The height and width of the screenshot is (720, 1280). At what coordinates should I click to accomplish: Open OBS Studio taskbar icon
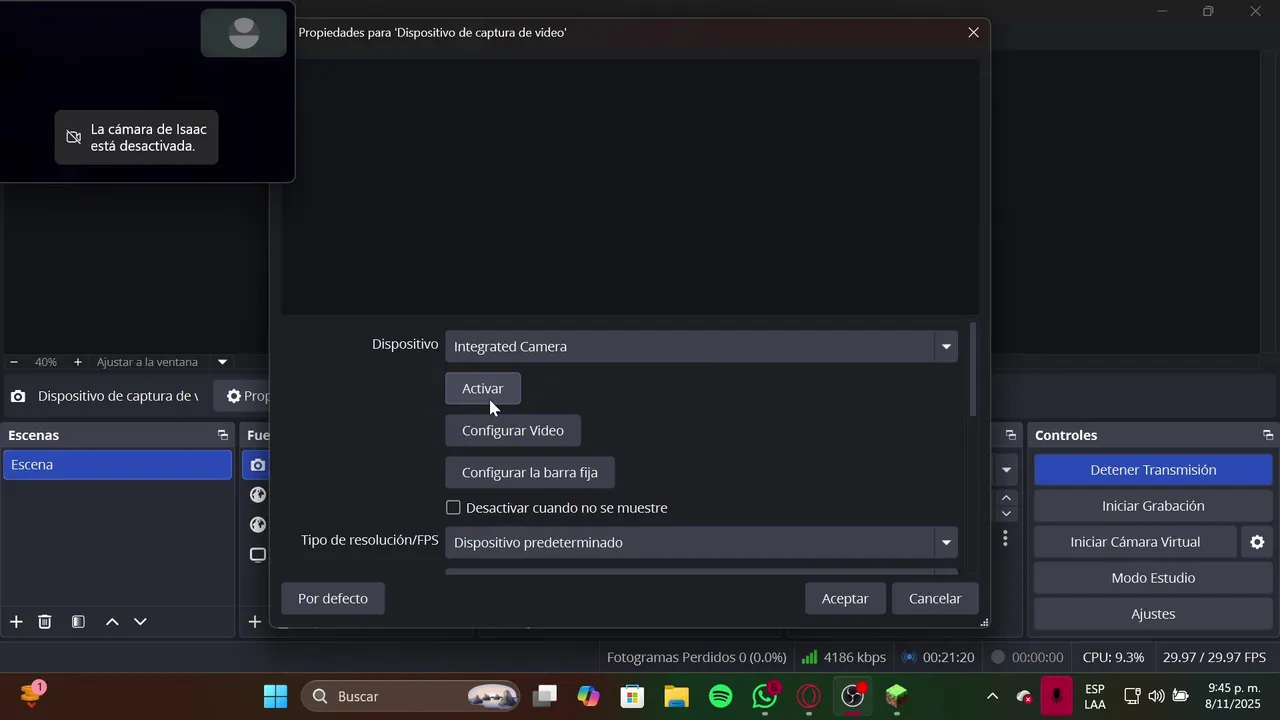[853, 696]
